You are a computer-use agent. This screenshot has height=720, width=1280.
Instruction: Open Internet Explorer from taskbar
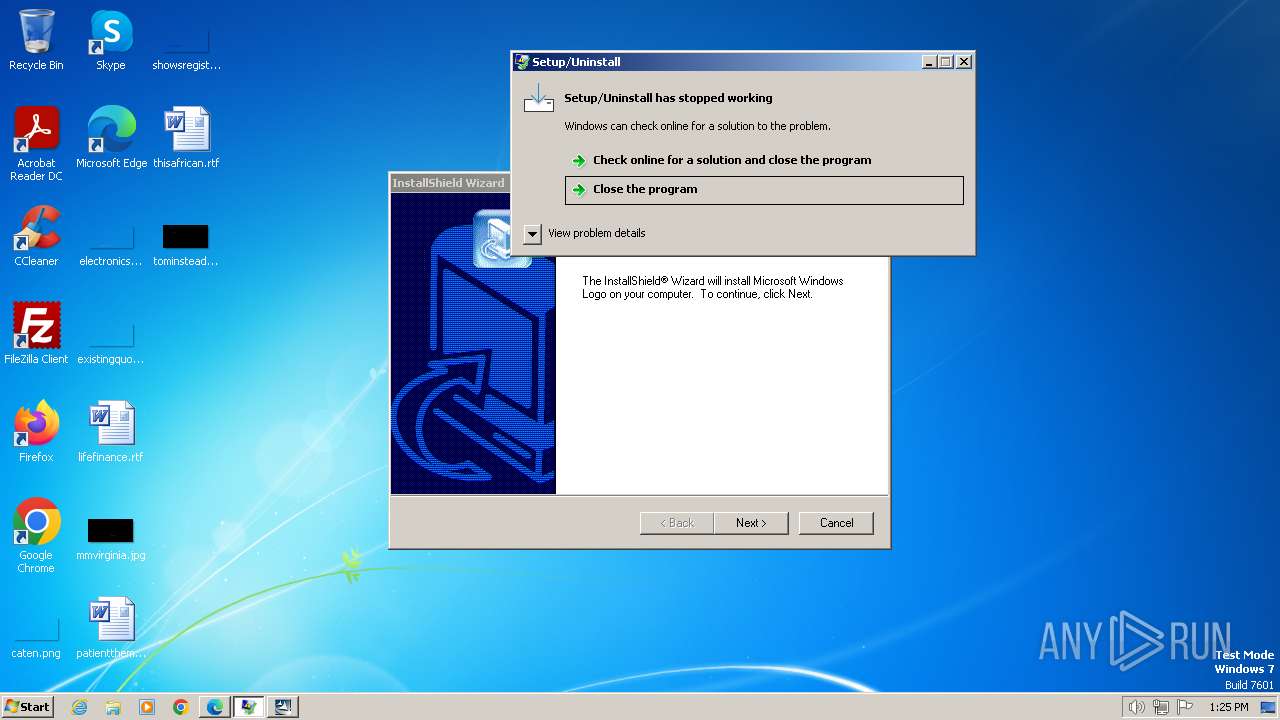click(x=79, y=707)
